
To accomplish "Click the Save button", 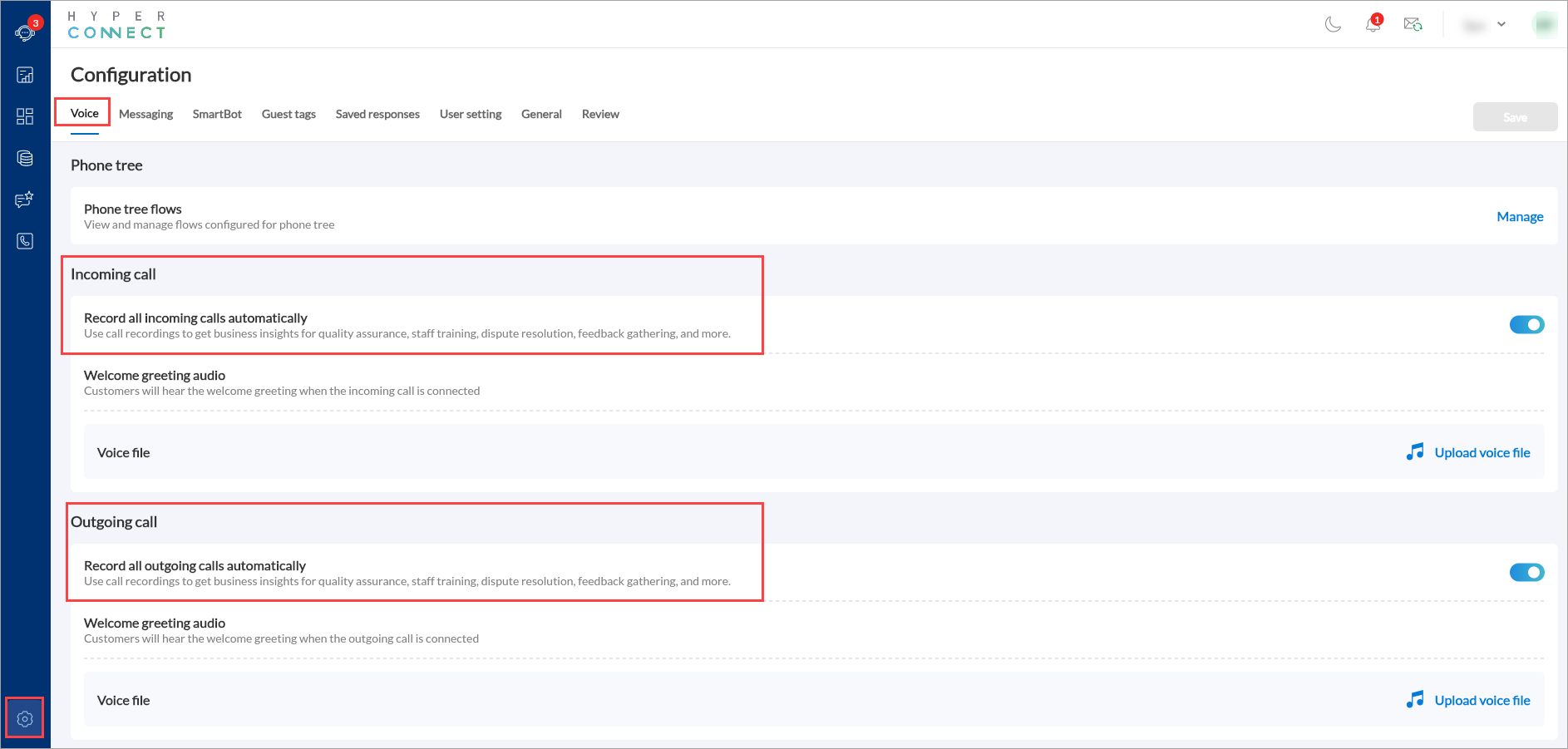I will pos(1515,117).
